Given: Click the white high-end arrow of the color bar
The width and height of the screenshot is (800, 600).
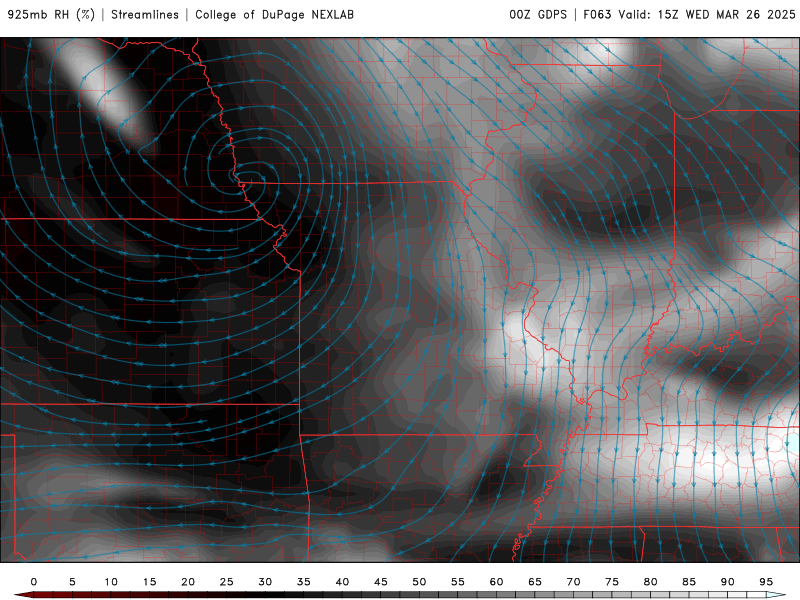Looking at the screenshot, I should (777, 595).
